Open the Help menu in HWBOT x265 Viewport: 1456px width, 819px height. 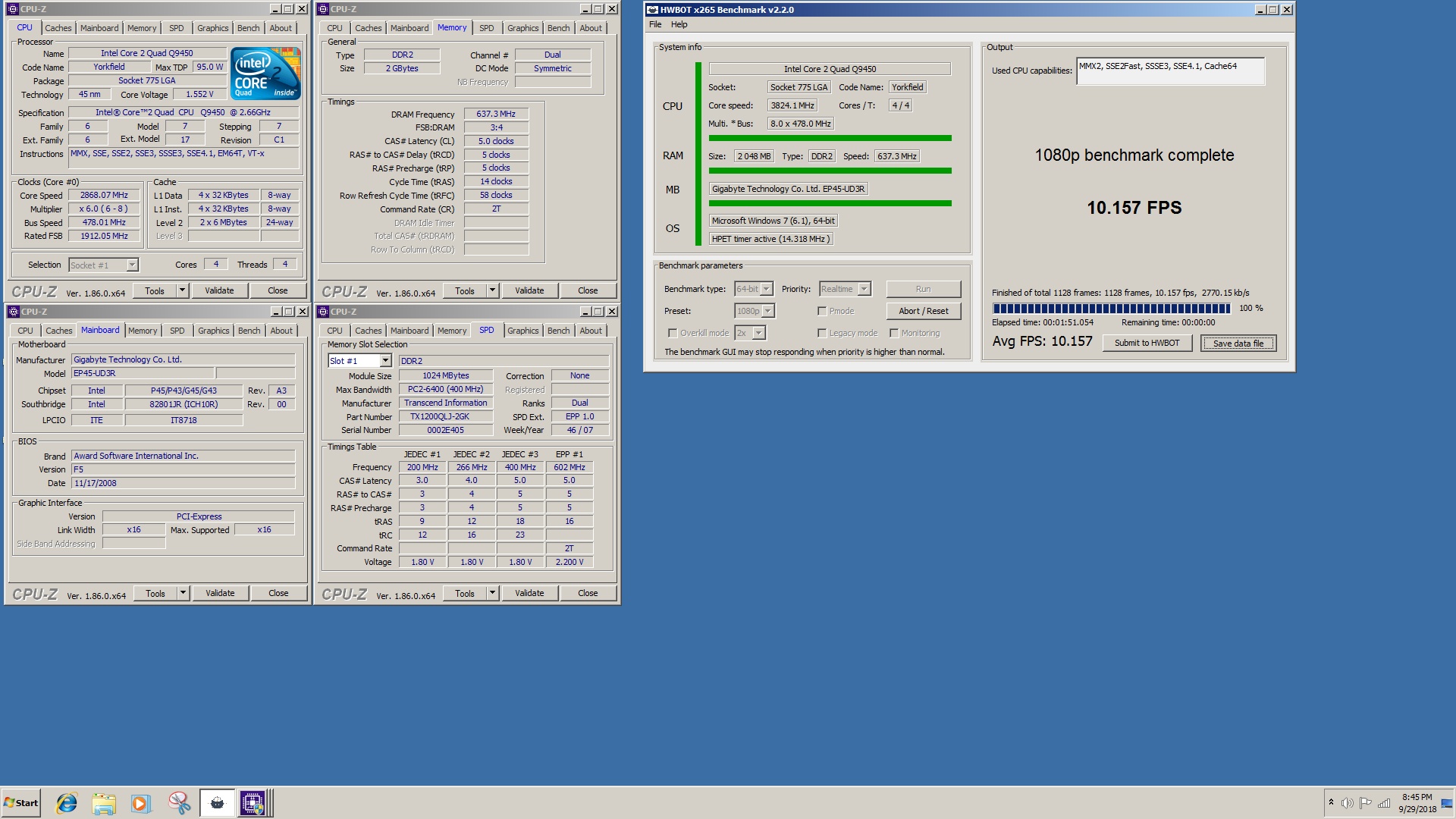679,24
